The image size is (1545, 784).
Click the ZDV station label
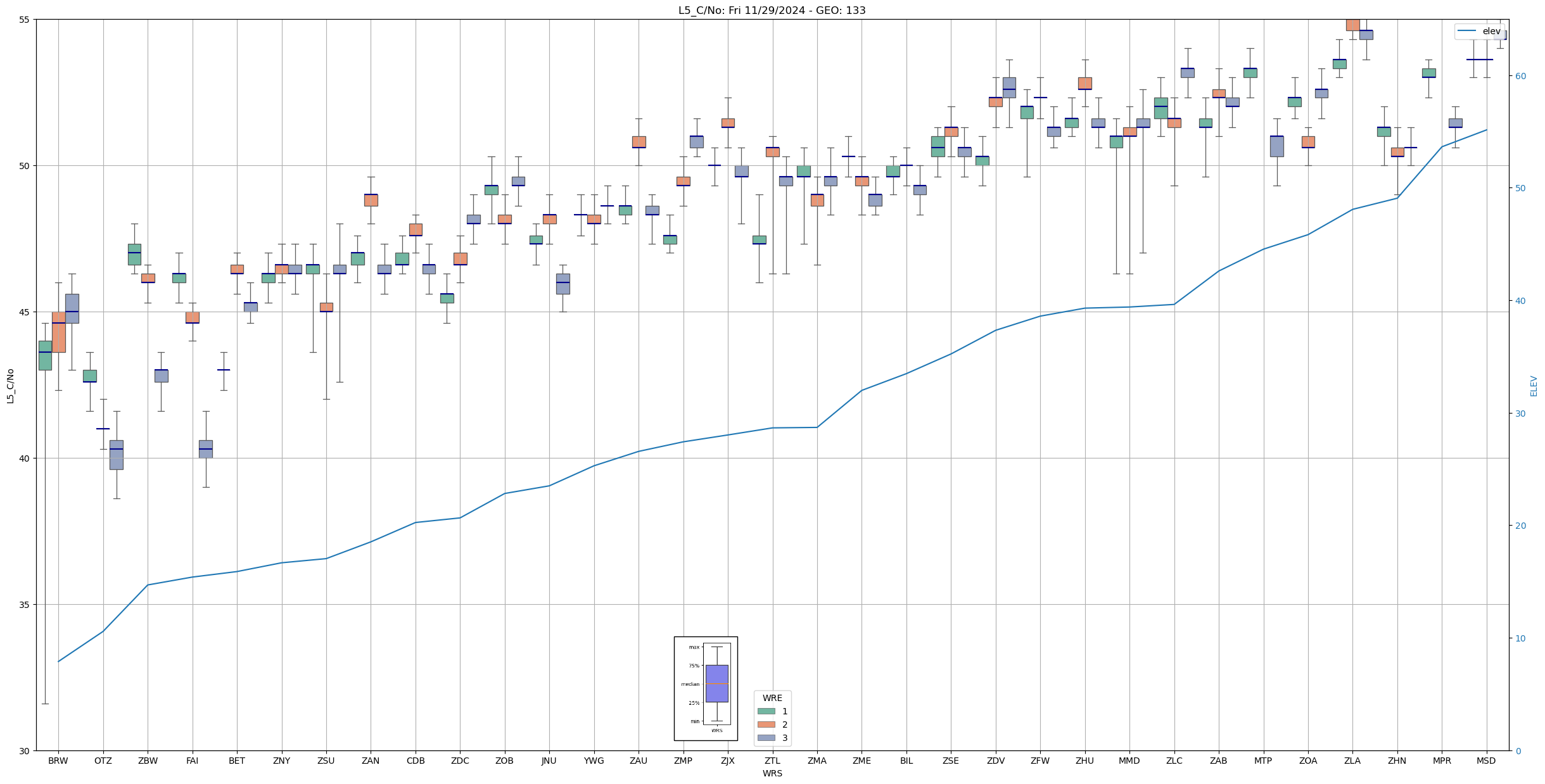point(996,761)
